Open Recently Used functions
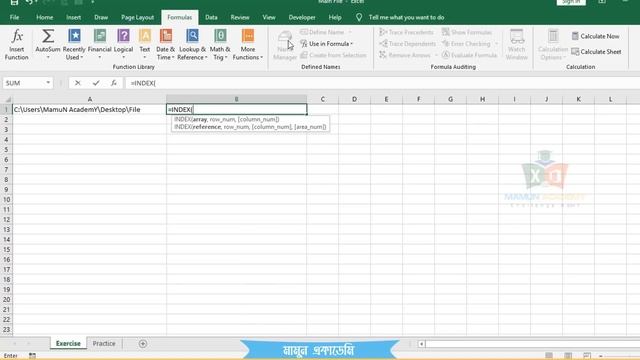 click(x=74, y=45)
